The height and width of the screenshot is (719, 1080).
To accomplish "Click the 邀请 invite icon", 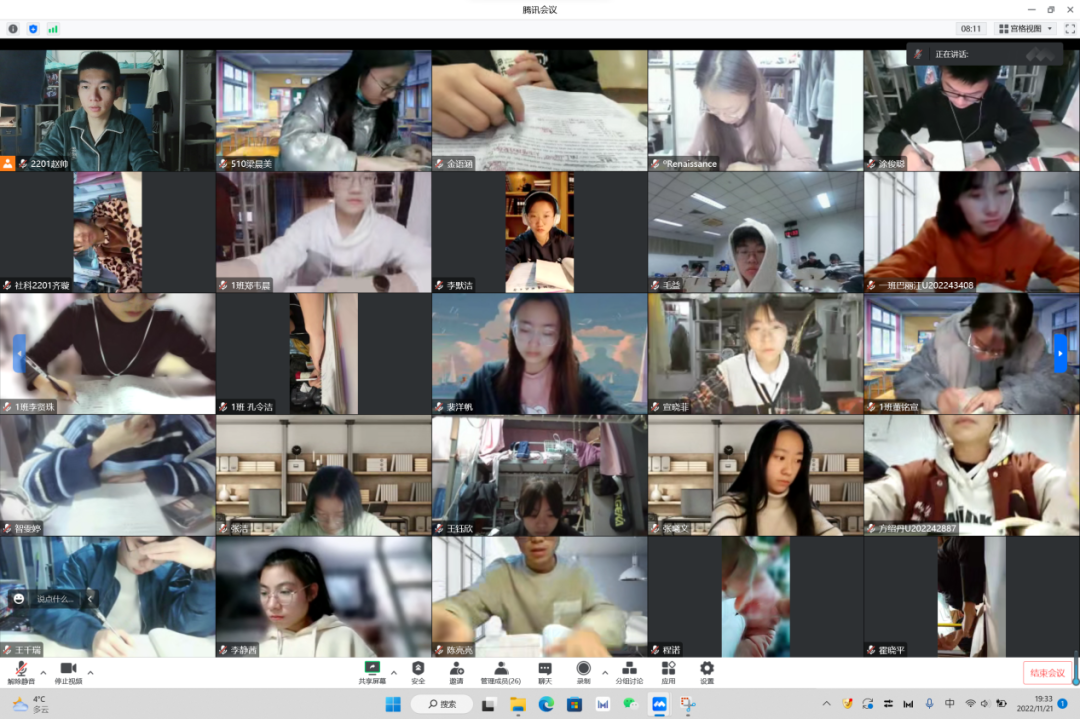I will coord(456,671).
